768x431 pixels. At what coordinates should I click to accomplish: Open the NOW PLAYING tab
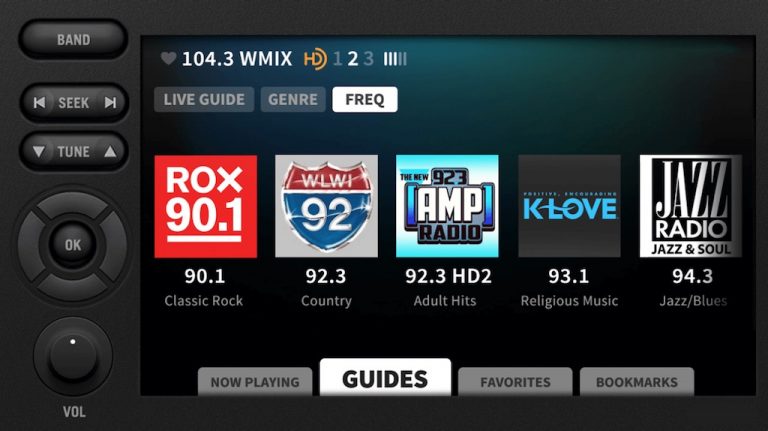tap(255, 382)
